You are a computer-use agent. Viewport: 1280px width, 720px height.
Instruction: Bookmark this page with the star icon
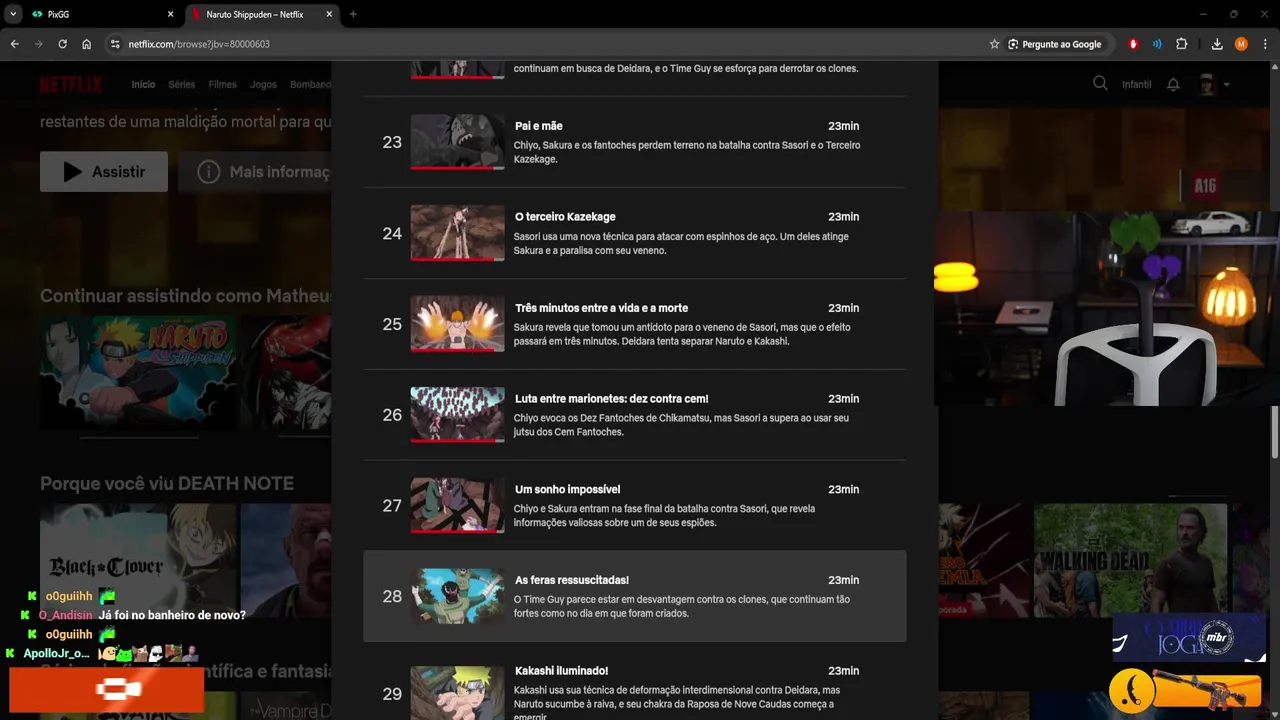[x=994, y=44]
